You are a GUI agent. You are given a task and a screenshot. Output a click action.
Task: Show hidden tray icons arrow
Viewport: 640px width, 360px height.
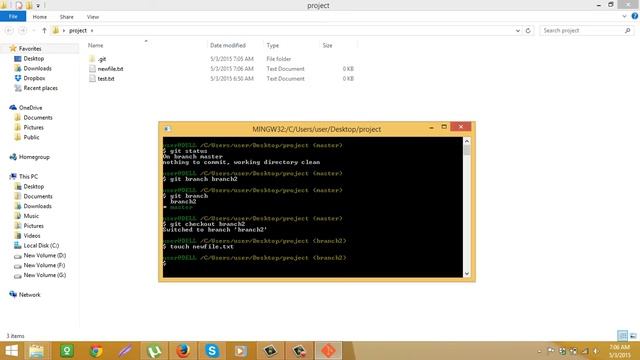(539, 351)
